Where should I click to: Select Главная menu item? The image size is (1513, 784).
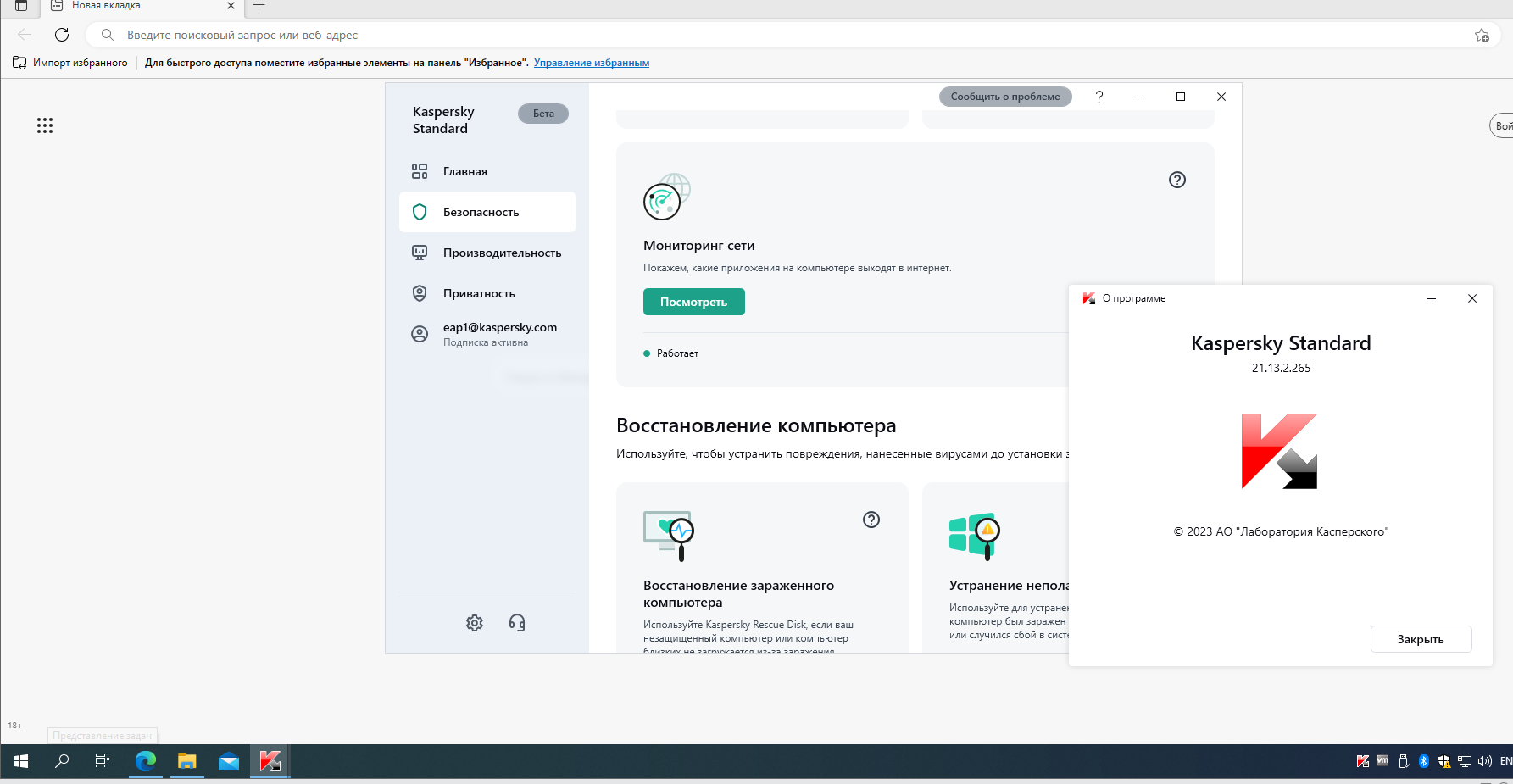click(x=487, y=171)
